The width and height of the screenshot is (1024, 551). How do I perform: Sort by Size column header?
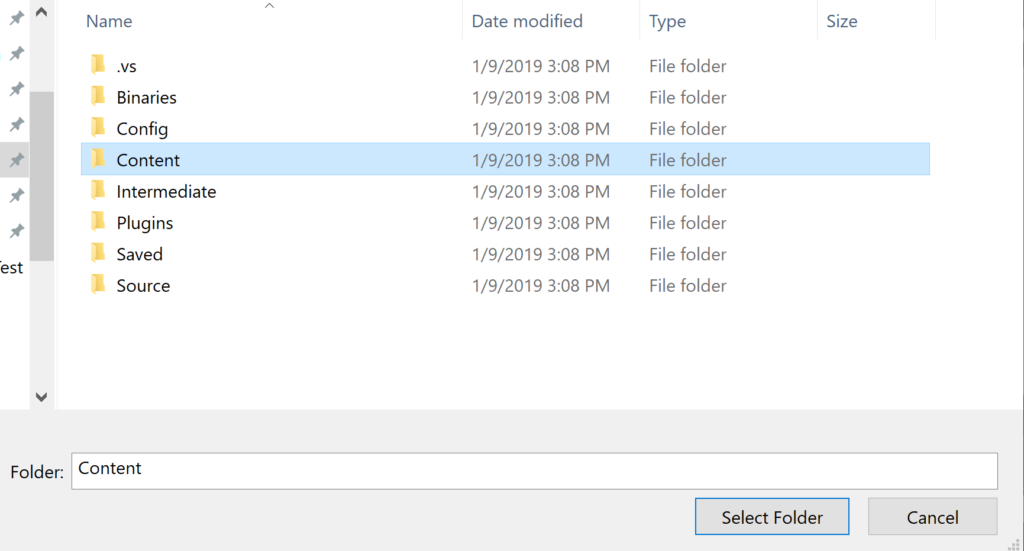pos(842,21)
